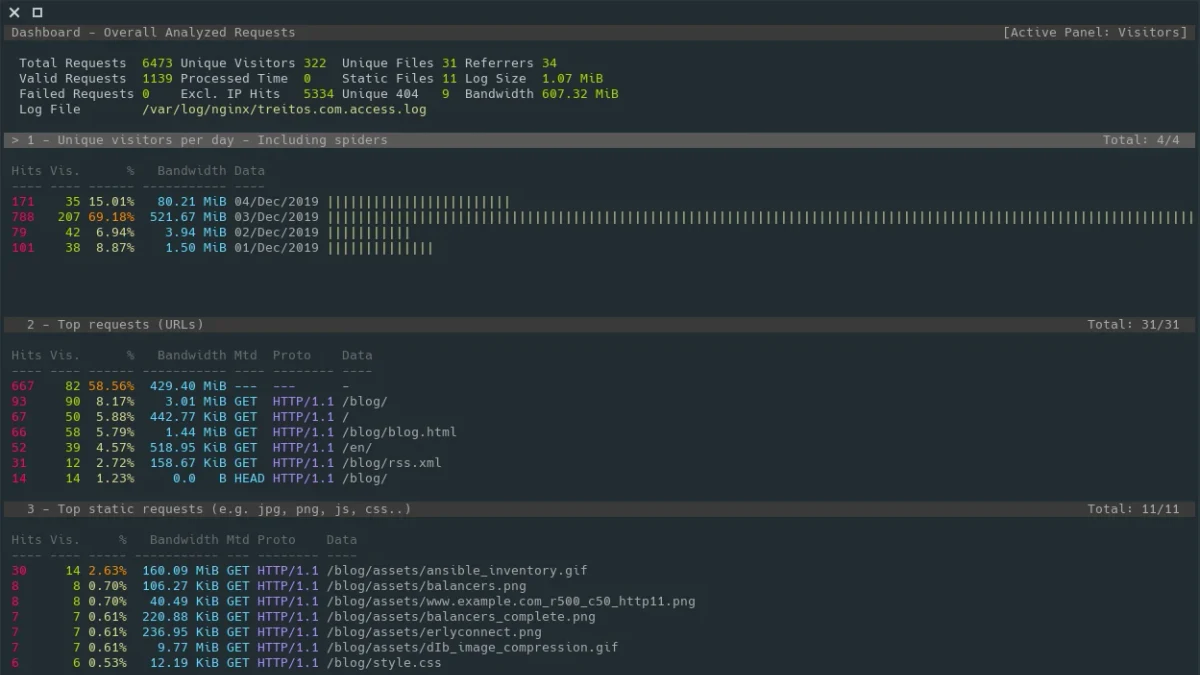Click the /blog/blog.html request URL
The width and height of the screenshot is (1200, 675).
tap(399, 432)
